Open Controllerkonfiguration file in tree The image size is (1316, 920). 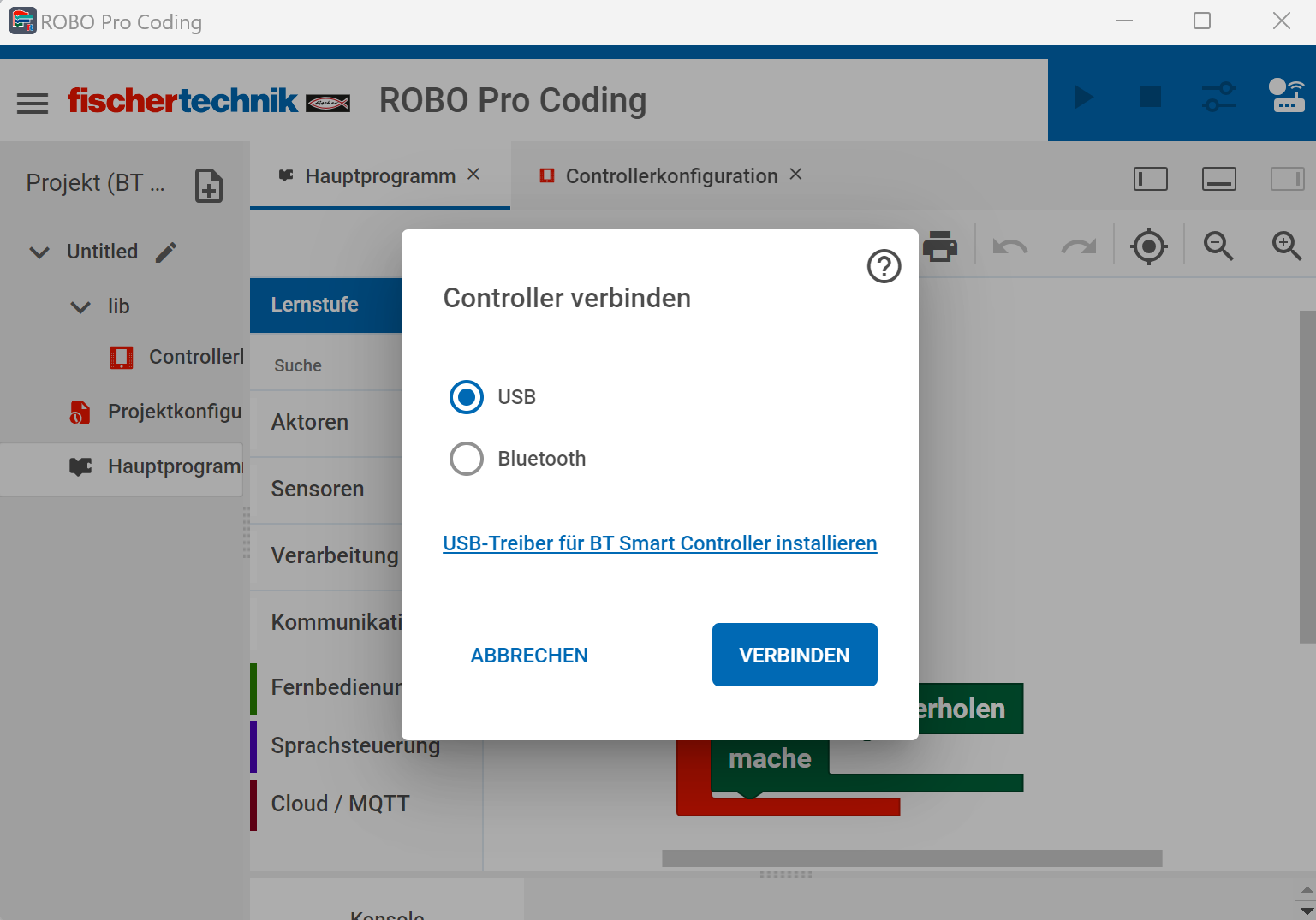click(x=177, y=357)
